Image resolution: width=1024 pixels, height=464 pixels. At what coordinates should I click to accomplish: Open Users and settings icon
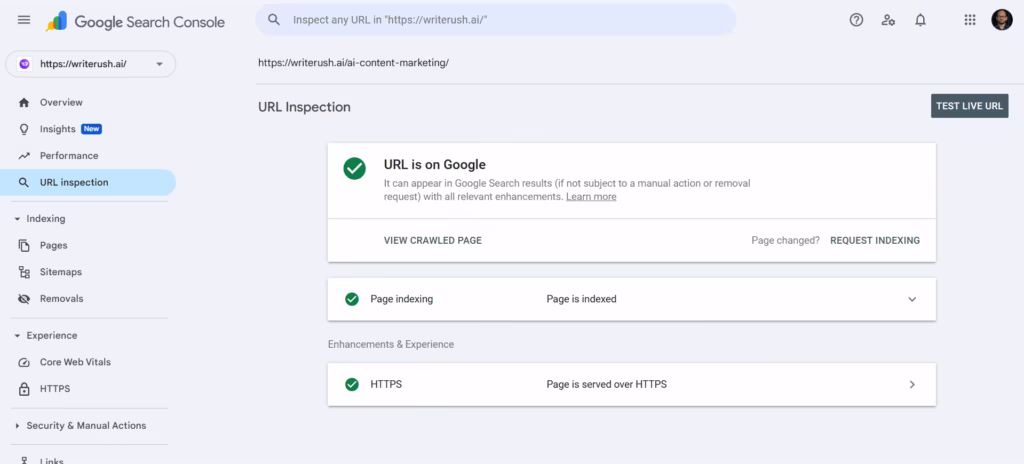pos(888,20)
